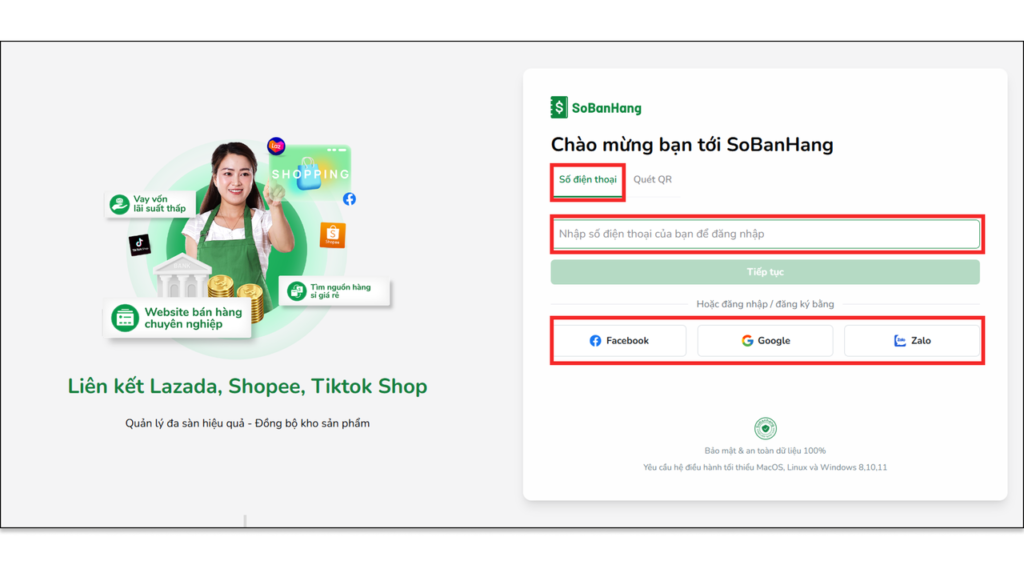
Task: Click the TikTok Shop icon
Action: tap(140, 245)
